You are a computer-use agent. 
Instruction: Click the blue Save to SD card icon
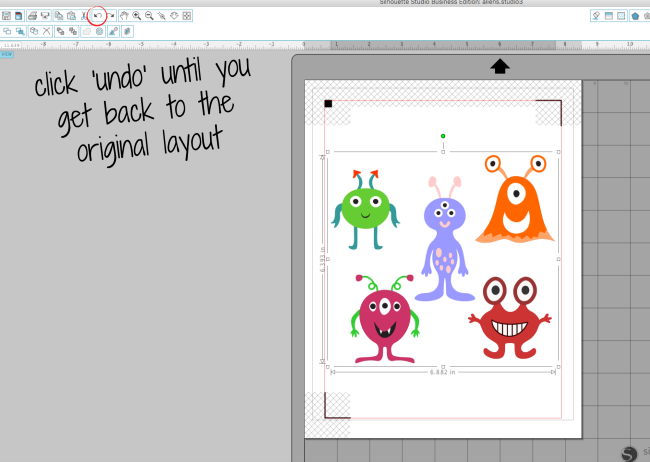[x=18, y=16]
